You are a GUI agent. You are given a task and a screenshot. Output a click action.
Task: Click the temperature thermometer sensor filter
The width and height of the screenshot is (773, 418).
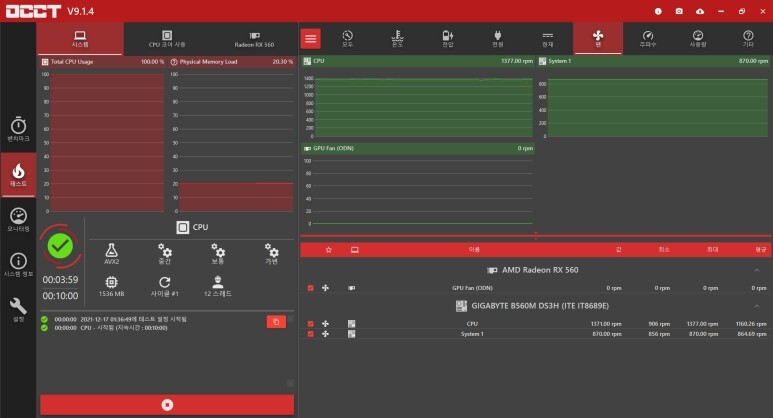coord(398,37)
